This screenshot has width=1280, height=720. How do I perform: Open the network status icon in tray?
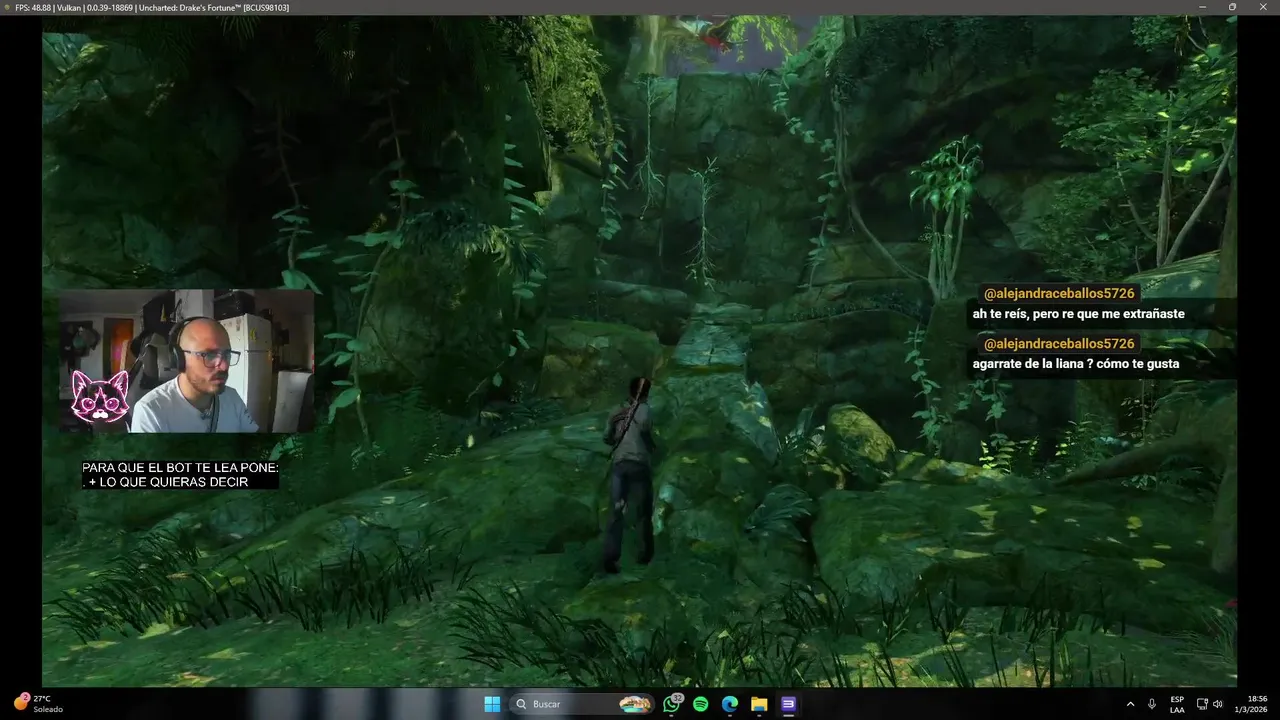tap(1202, 704)
